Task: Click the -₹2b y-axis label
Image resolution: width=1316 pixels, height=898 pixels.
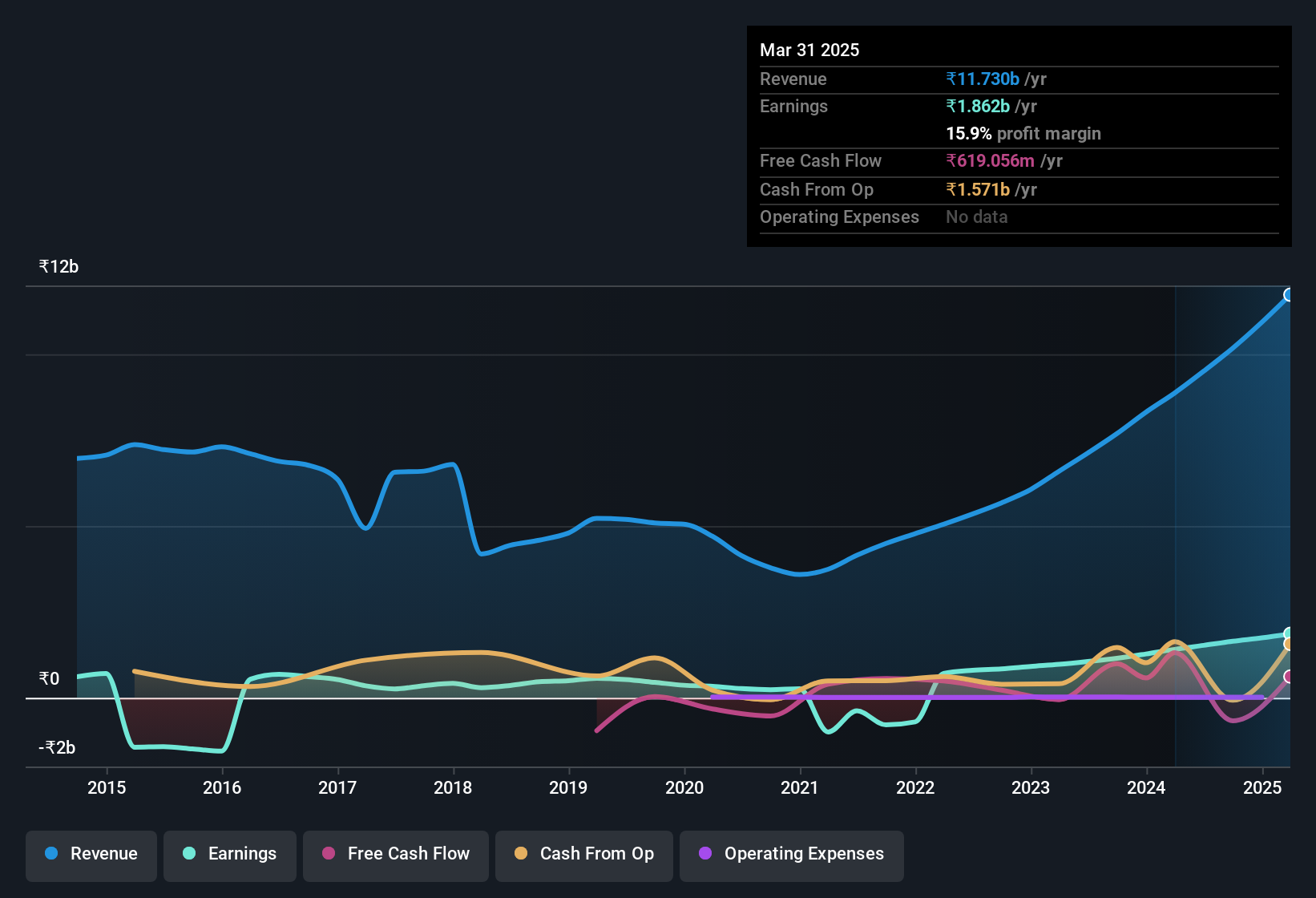Action: pos(57,748)
